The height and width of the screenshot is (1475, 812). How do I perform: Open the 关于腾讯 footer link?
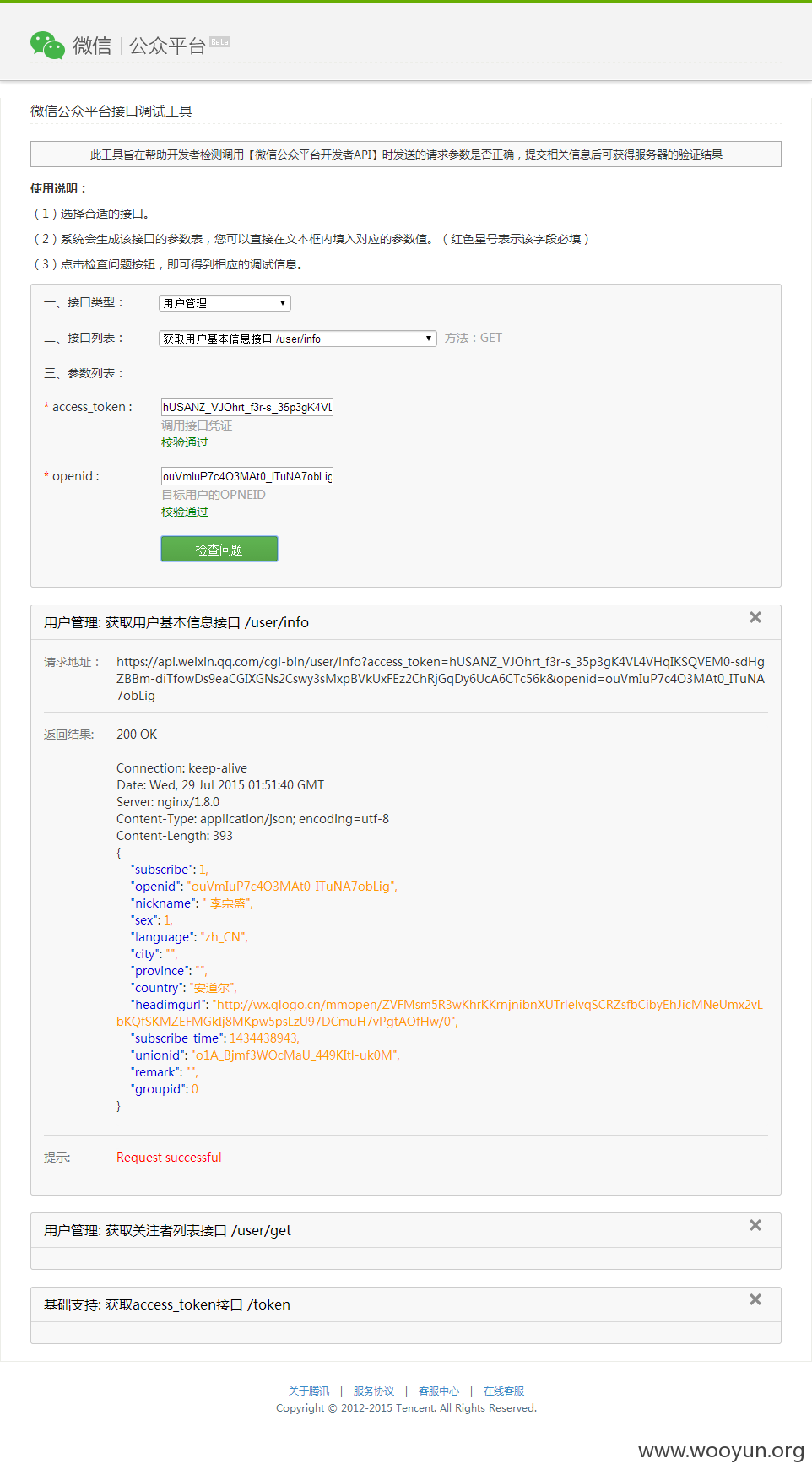tap(309, 1391)
